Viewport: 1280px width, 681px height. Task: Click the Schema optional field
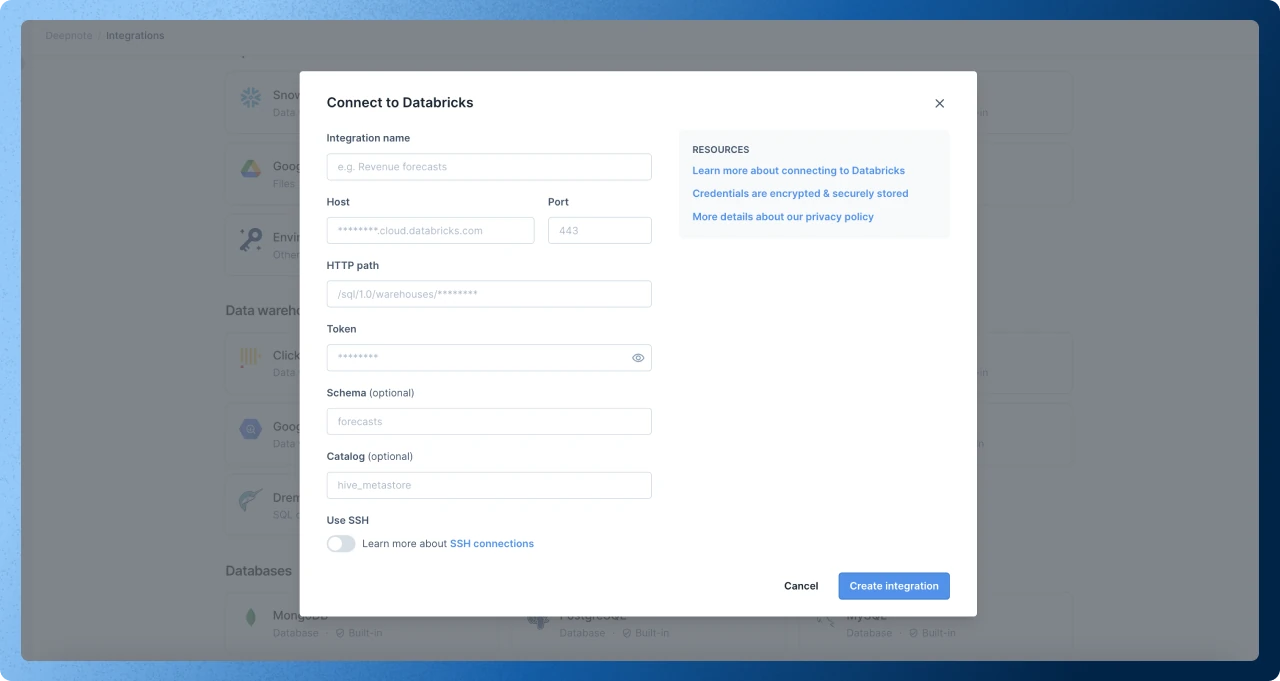point(489,422)
